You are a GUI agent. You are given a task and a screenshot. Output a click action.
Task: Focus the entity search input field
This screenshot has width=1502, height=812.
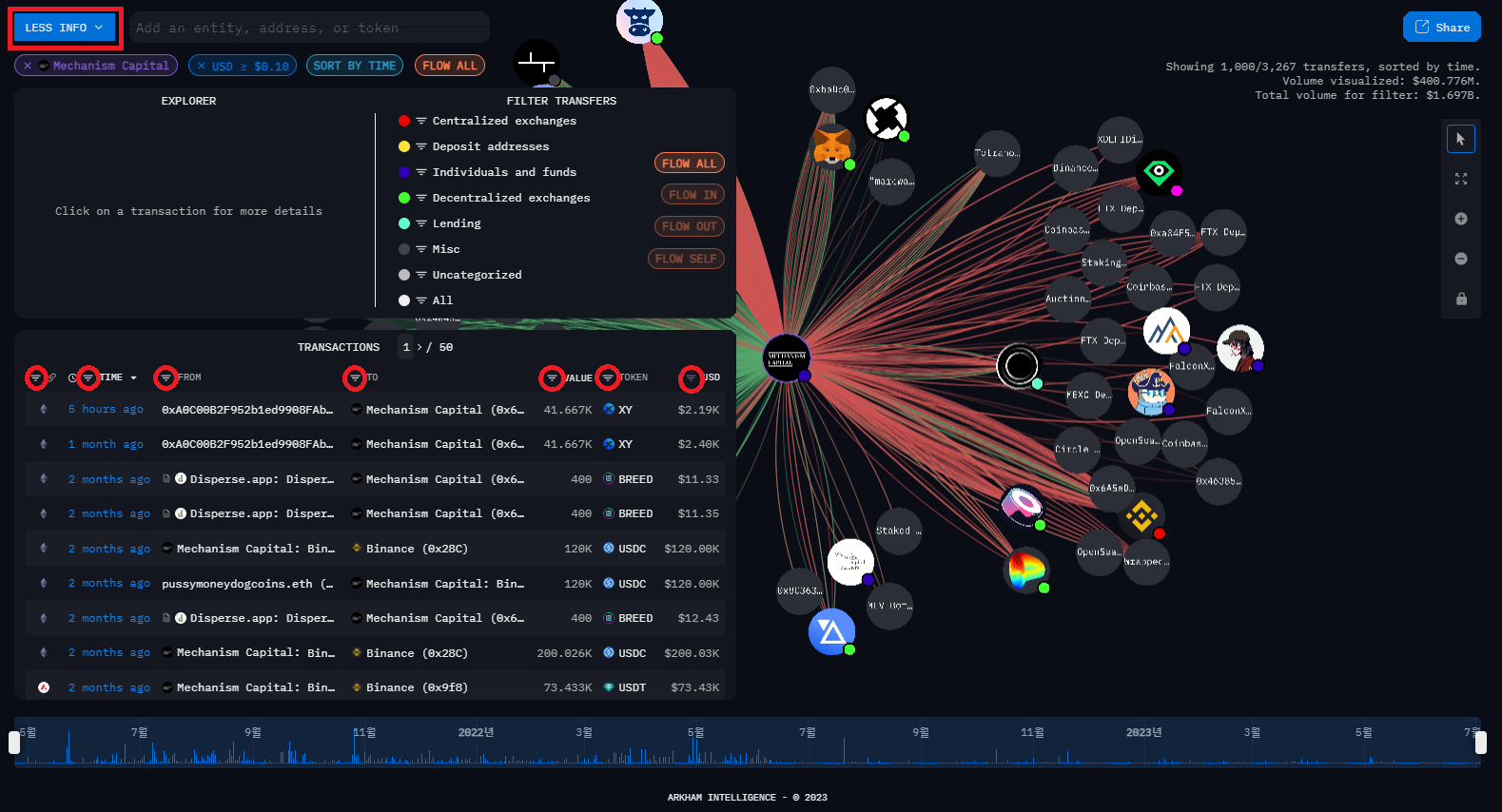click(309, 28)
